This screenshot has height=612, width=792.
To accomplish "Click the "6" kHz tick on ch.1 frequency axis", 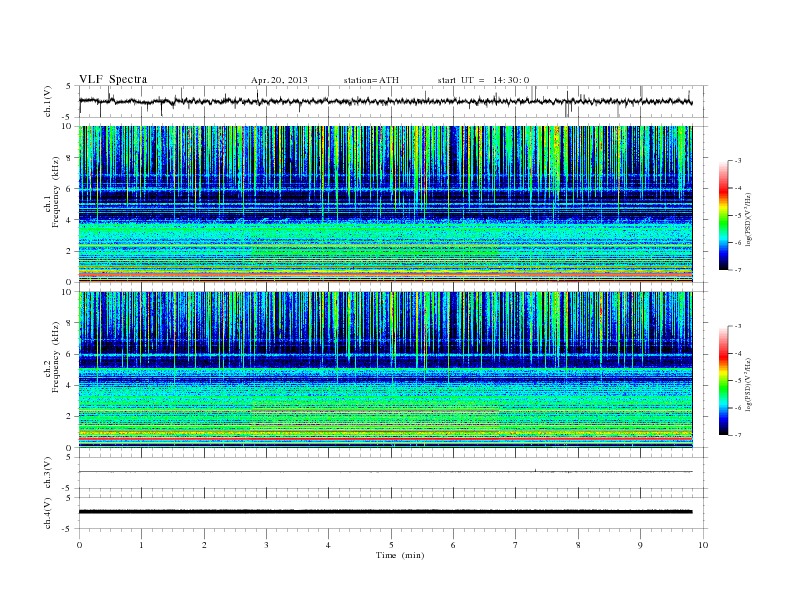I will point(69,189).
